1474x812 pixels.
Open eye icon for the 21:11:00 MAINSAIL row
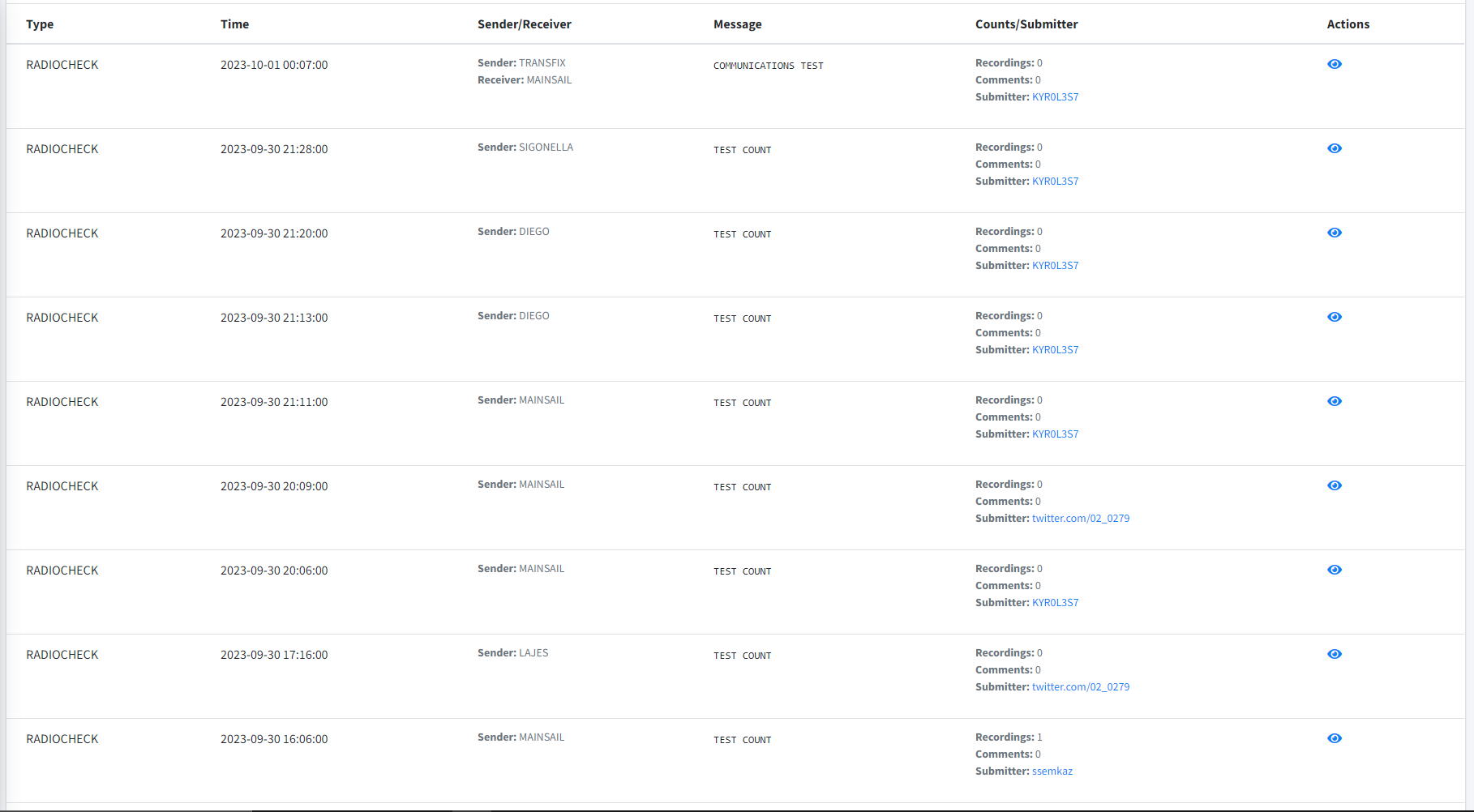click(x=1335, y=401)
